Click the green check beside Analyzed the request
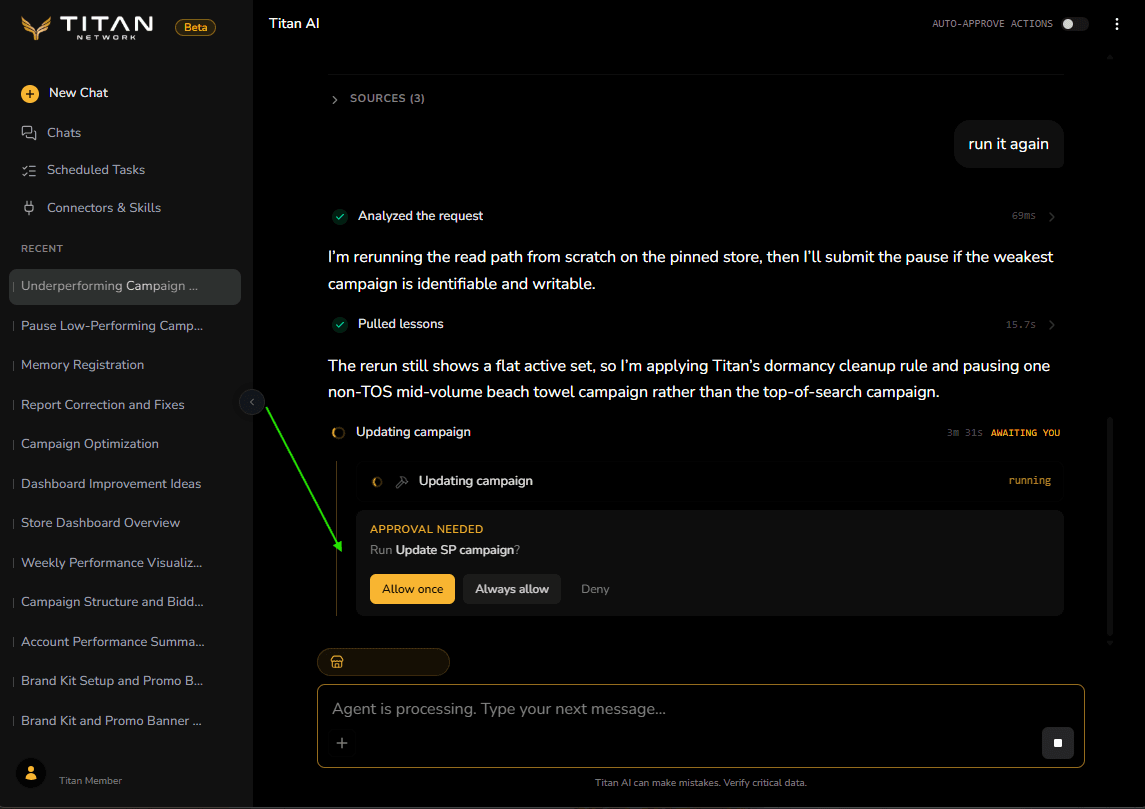This screenshot has width=1145, height=809. tap(340, 216)
